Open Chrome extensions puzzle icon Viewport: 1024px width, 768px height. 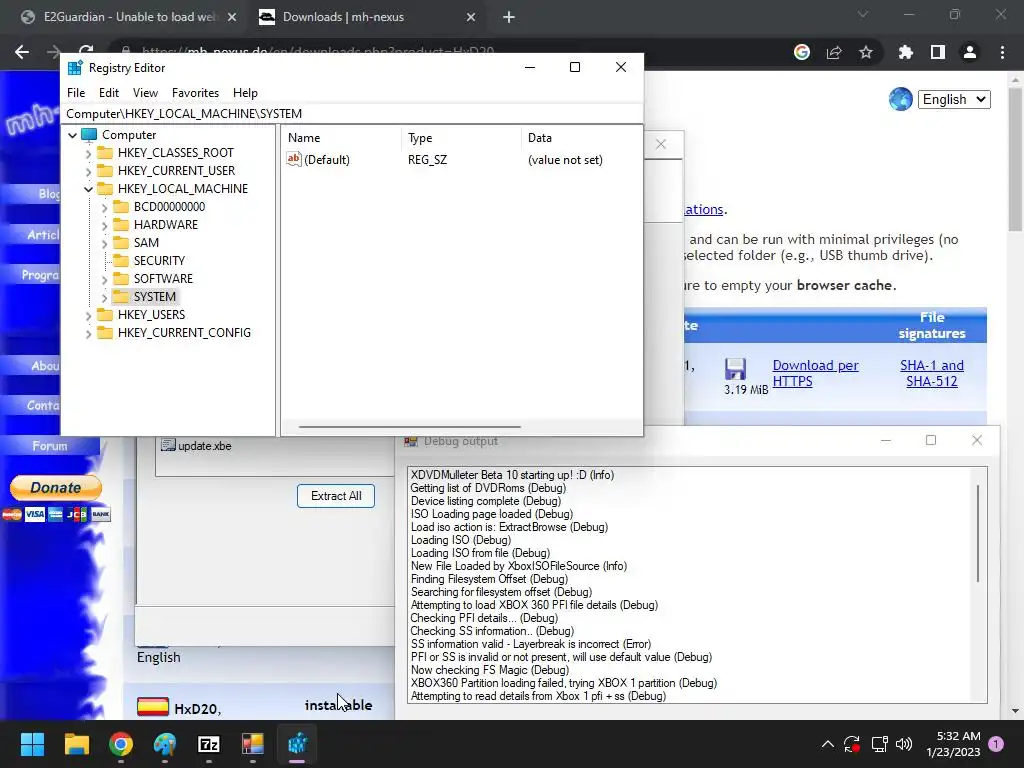coord(906,52)
